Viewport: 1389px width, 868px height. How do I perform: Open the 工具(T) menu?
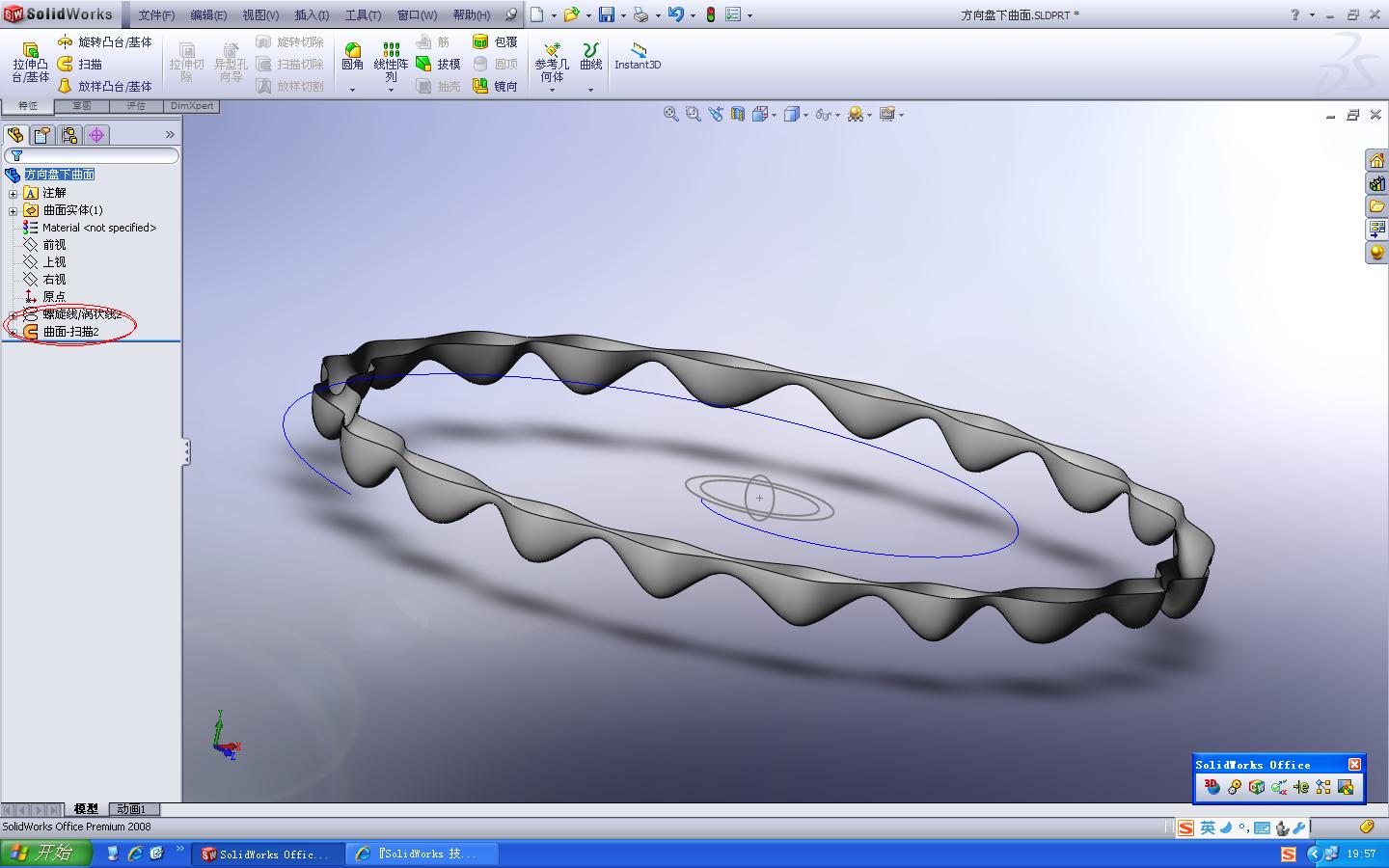pyautogui.click(x=363, y=15)
